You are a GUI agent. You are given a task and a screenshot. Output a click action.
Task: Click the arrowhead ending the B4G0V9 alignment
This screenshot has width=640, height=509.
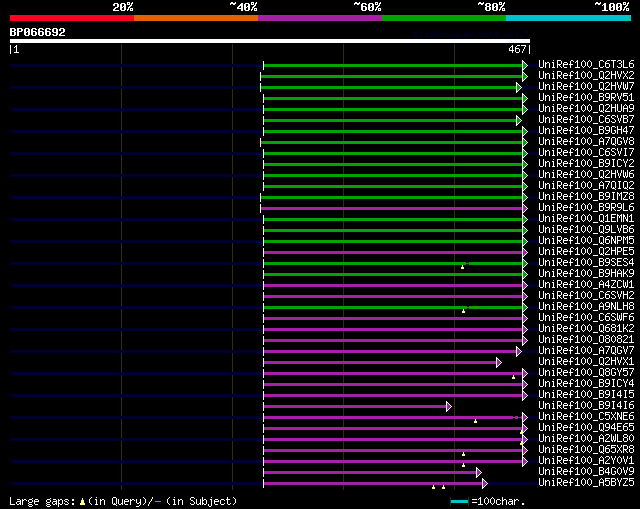[x=479, y=473]
